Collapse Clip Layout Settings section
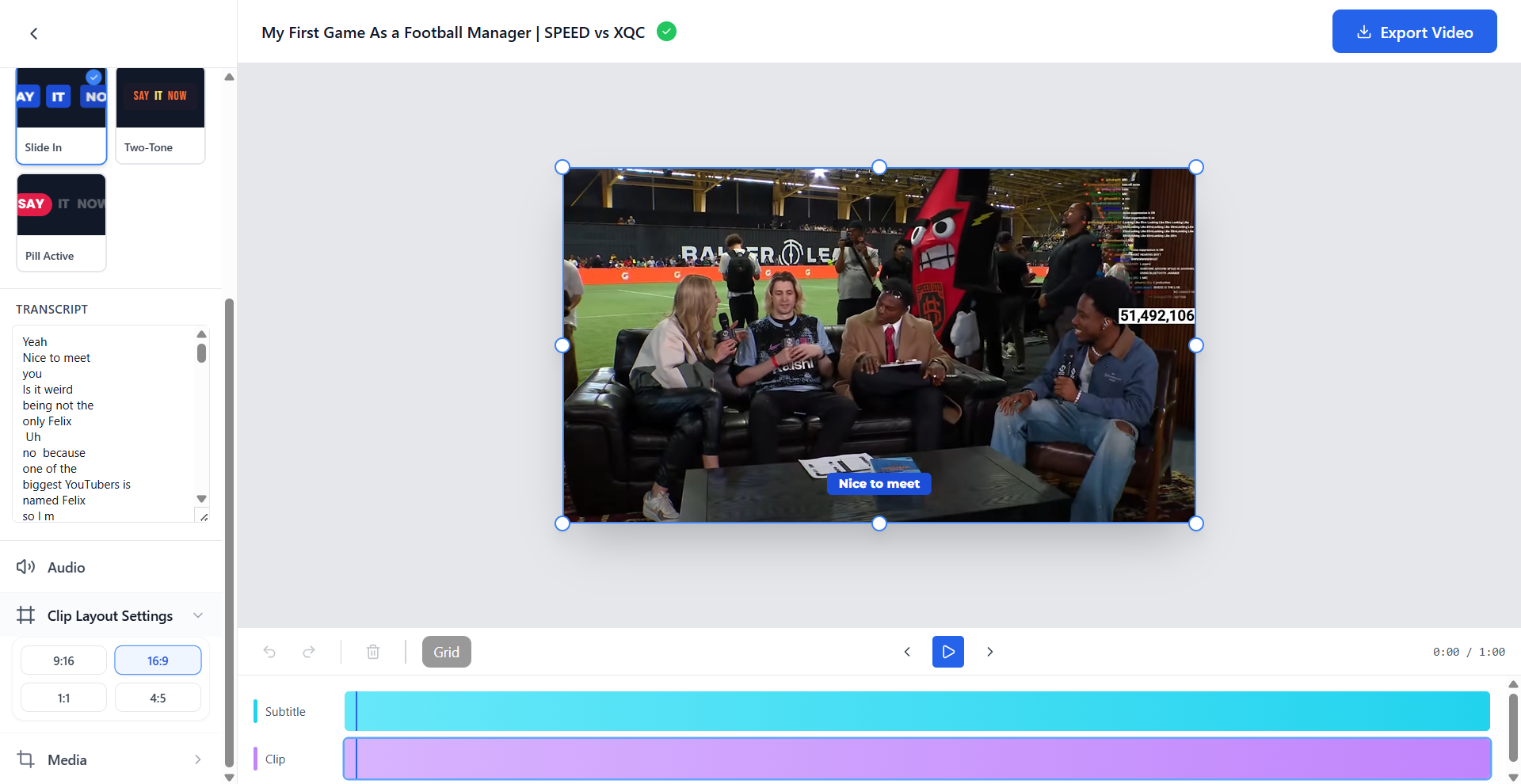This screenshot has height=784, width=1521. [x=198, y=615]
